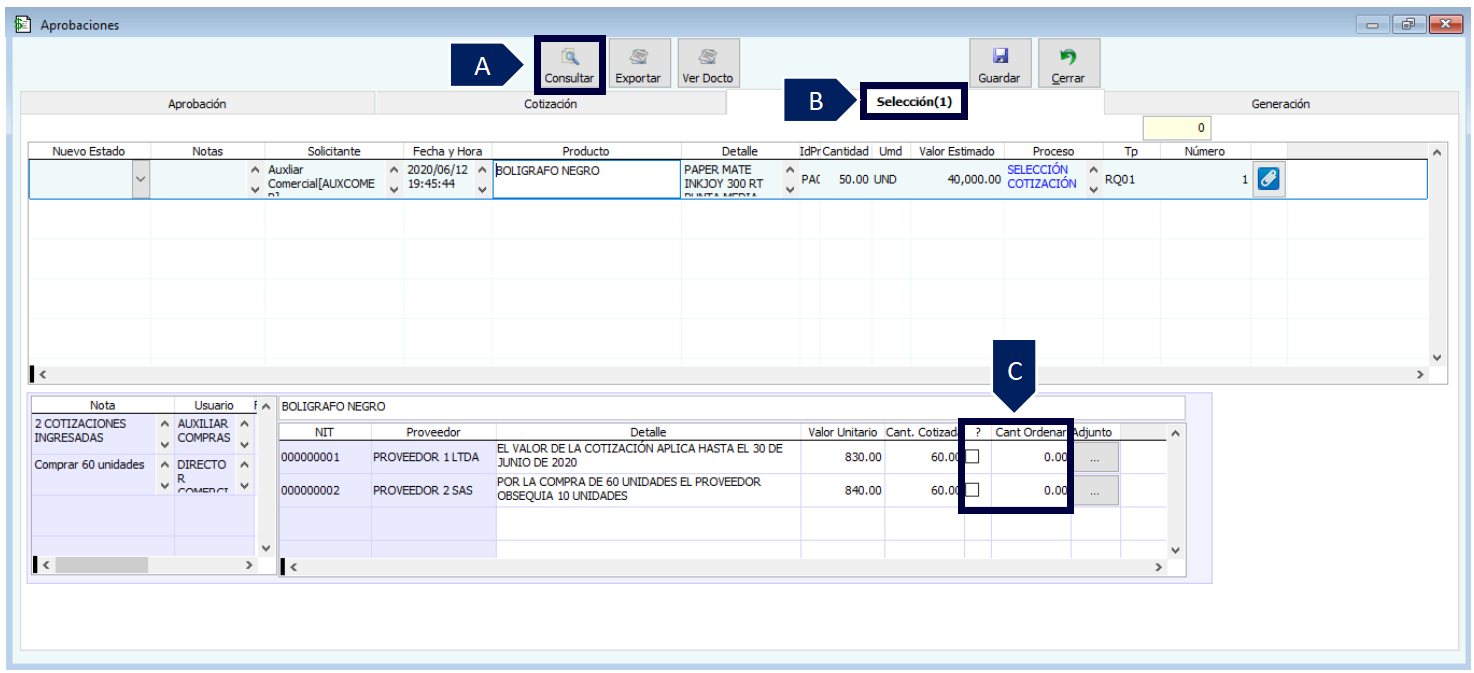Image resolution: width=1474 pixels, height=673 pixels.
Task: Click the BOLIGRAFO NEGRO product cell
Action: [587, 180]
